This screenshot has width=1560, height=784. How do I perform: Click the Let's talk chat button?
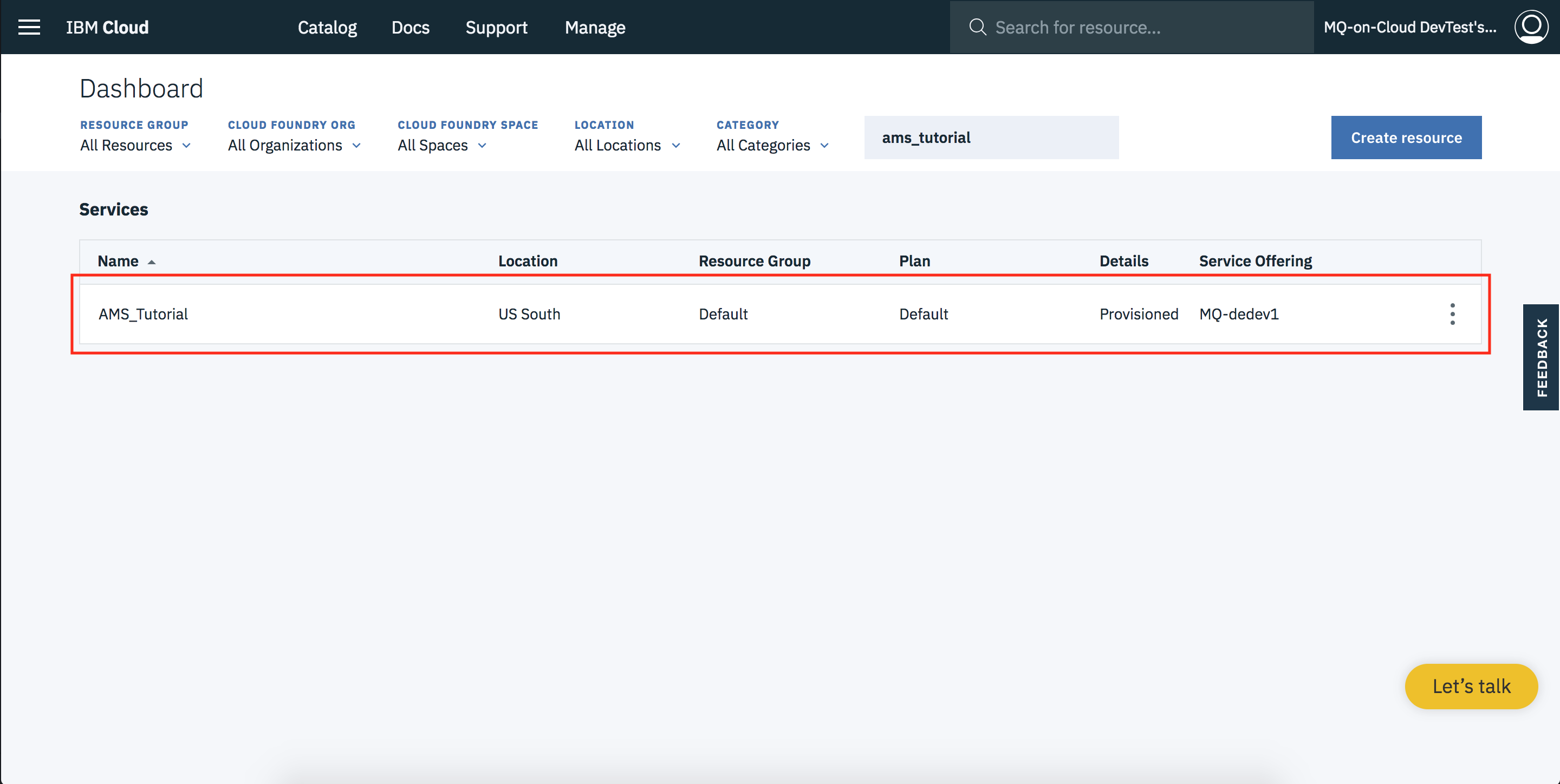point(1471,687)
